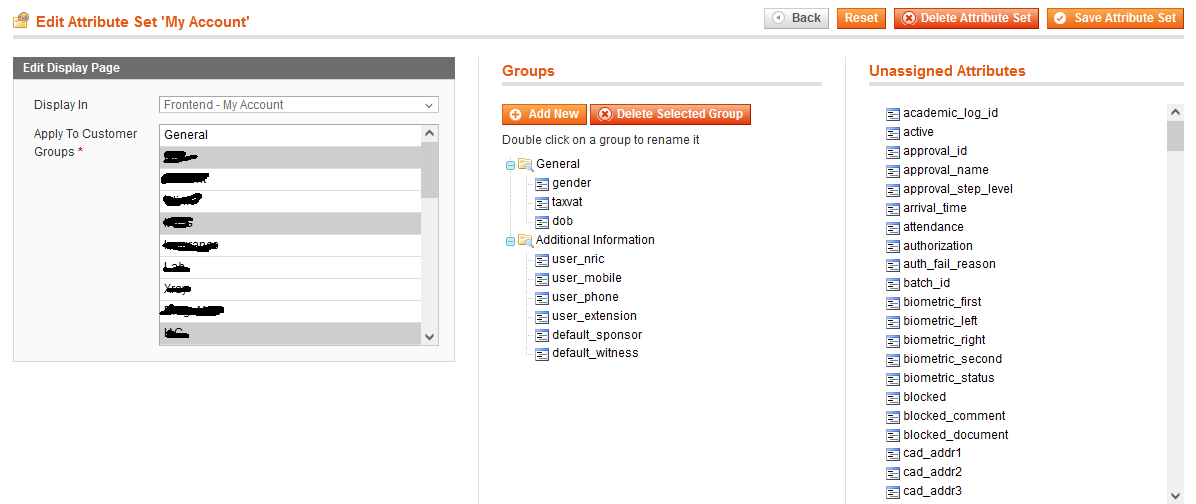The width and height of the screenshot is (1196, 504).
Task: Collapse the General group tree node
Action: pos(510,165)
